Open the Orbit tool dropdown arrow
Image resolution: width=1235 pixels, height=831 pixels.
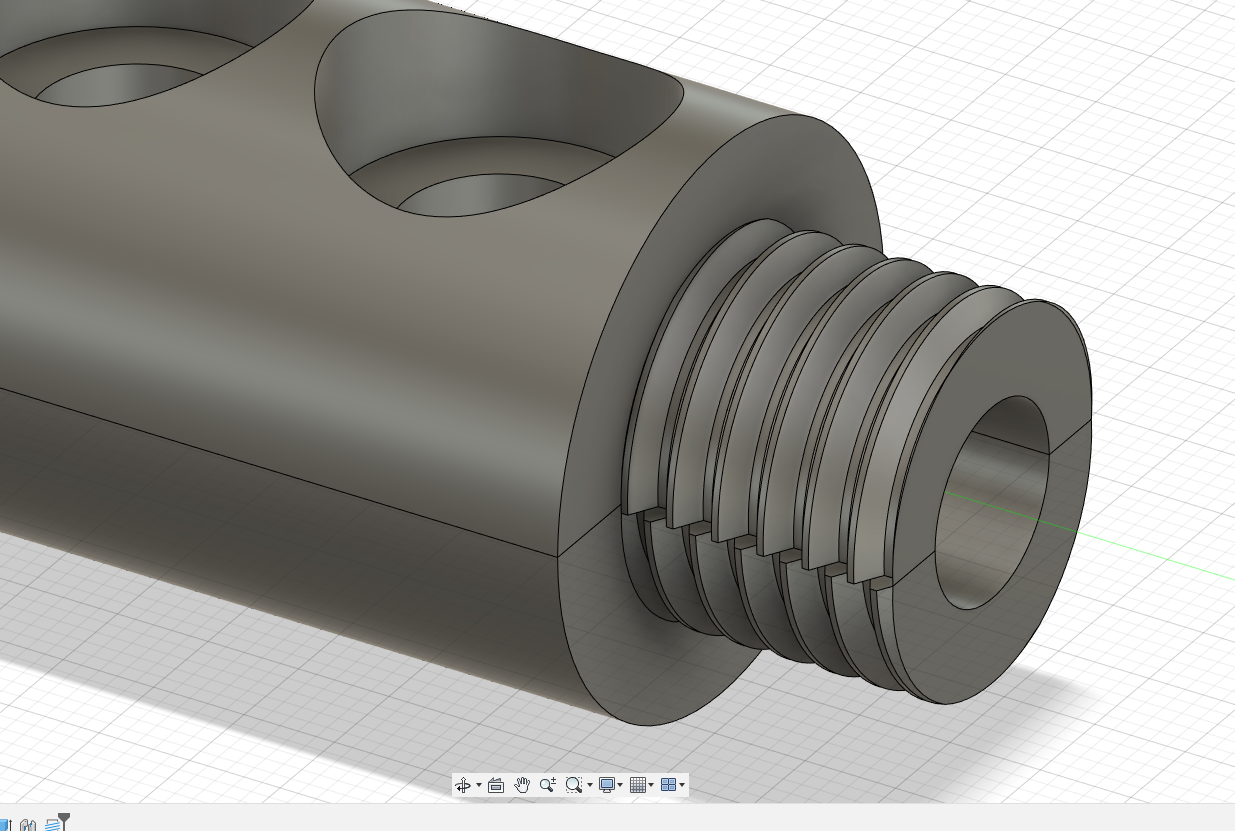pyautogui.click(x=479, y=785)
